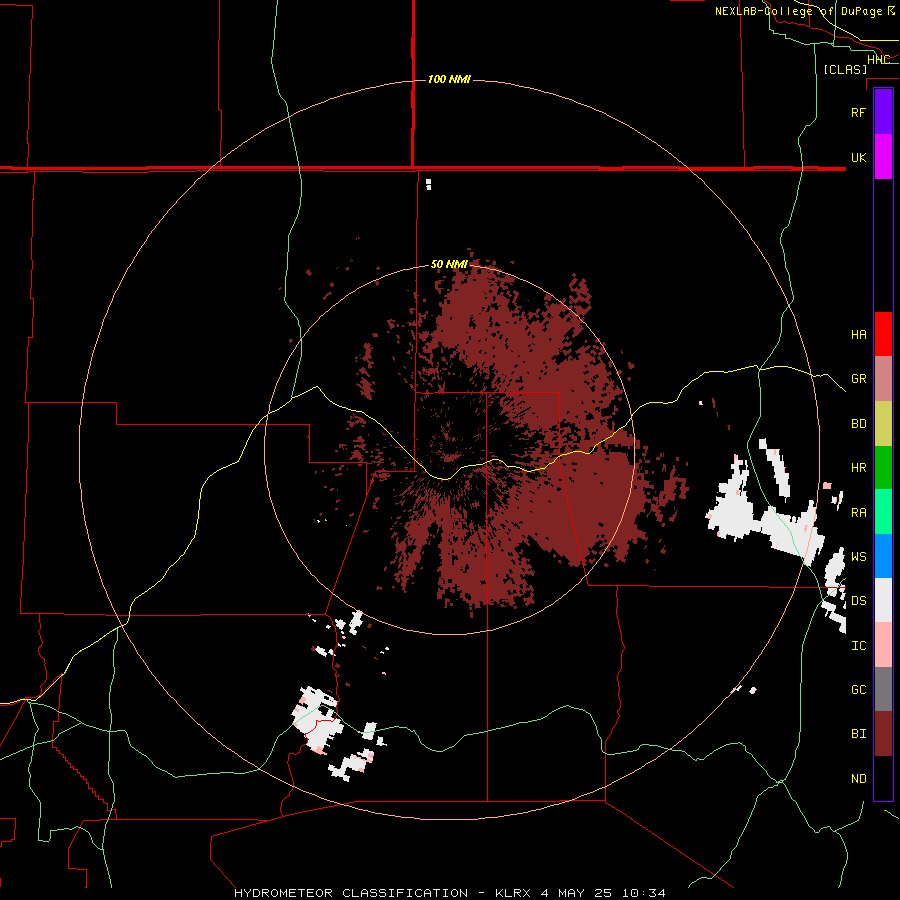Screen dimensions: 900x900
Task: Click the [CLAS] label above the legend
Action: click(845, 69)
